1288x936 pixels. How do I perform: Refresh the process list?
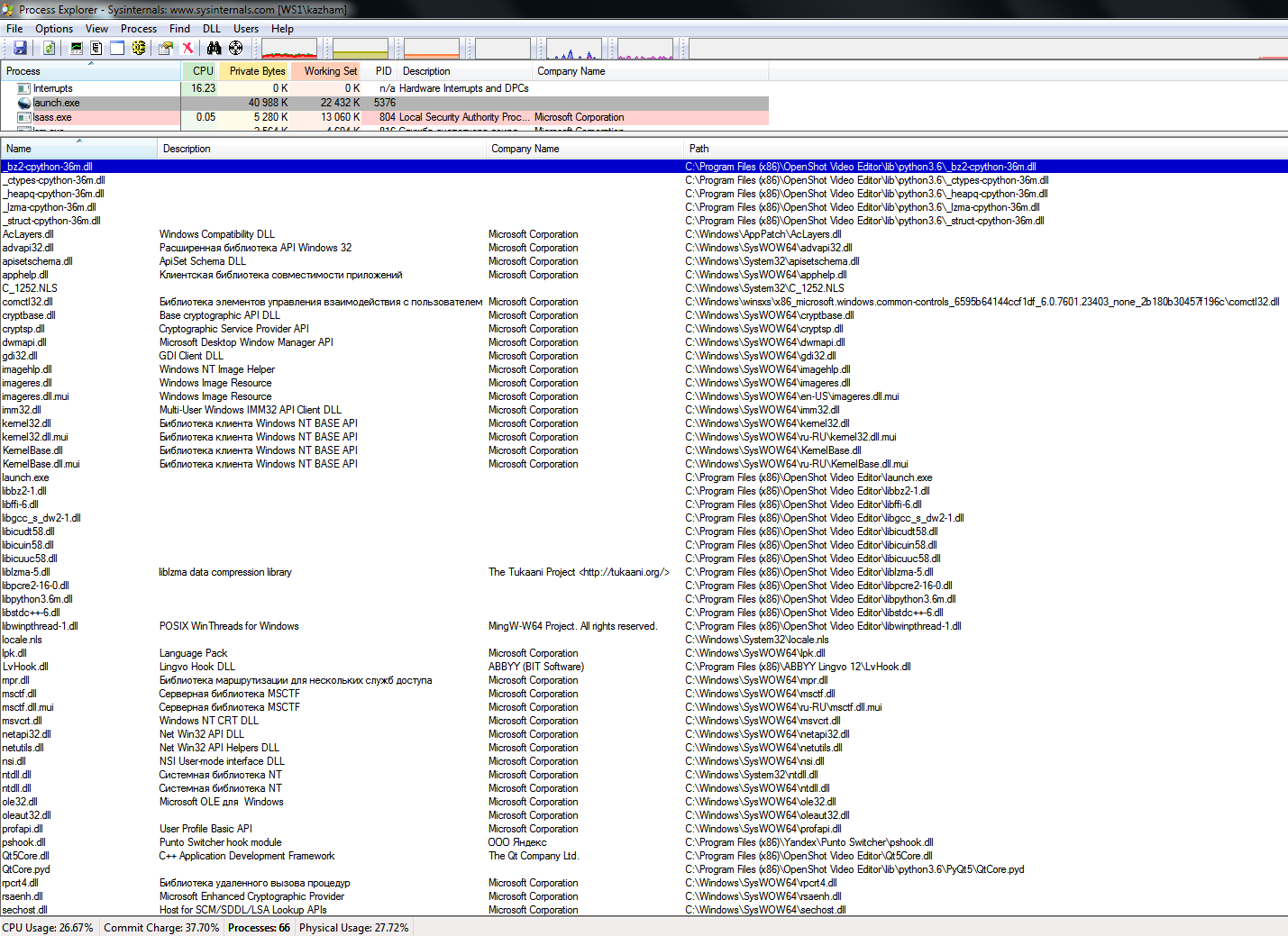click(x=49, y=48)
